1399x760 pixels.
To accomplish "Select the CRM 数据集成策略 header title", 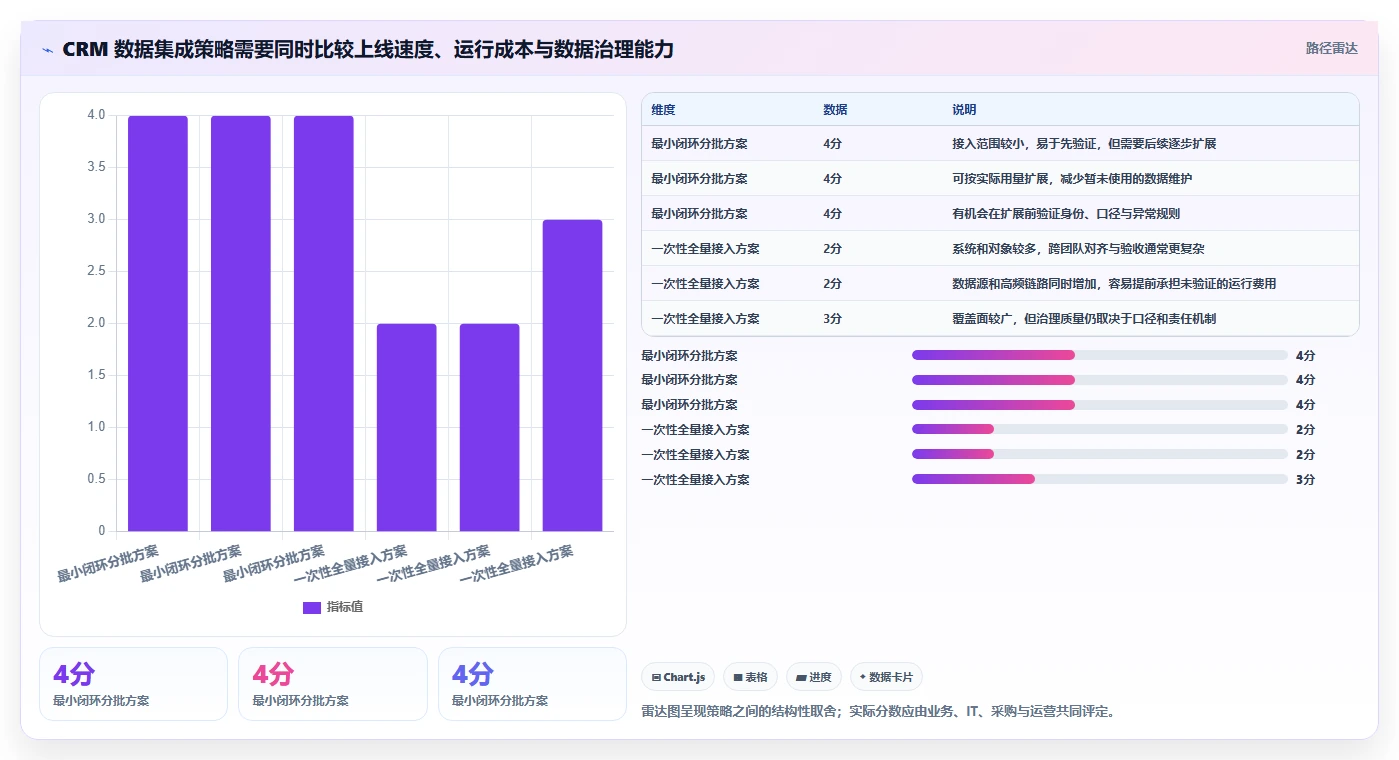I will click(368, 49).
